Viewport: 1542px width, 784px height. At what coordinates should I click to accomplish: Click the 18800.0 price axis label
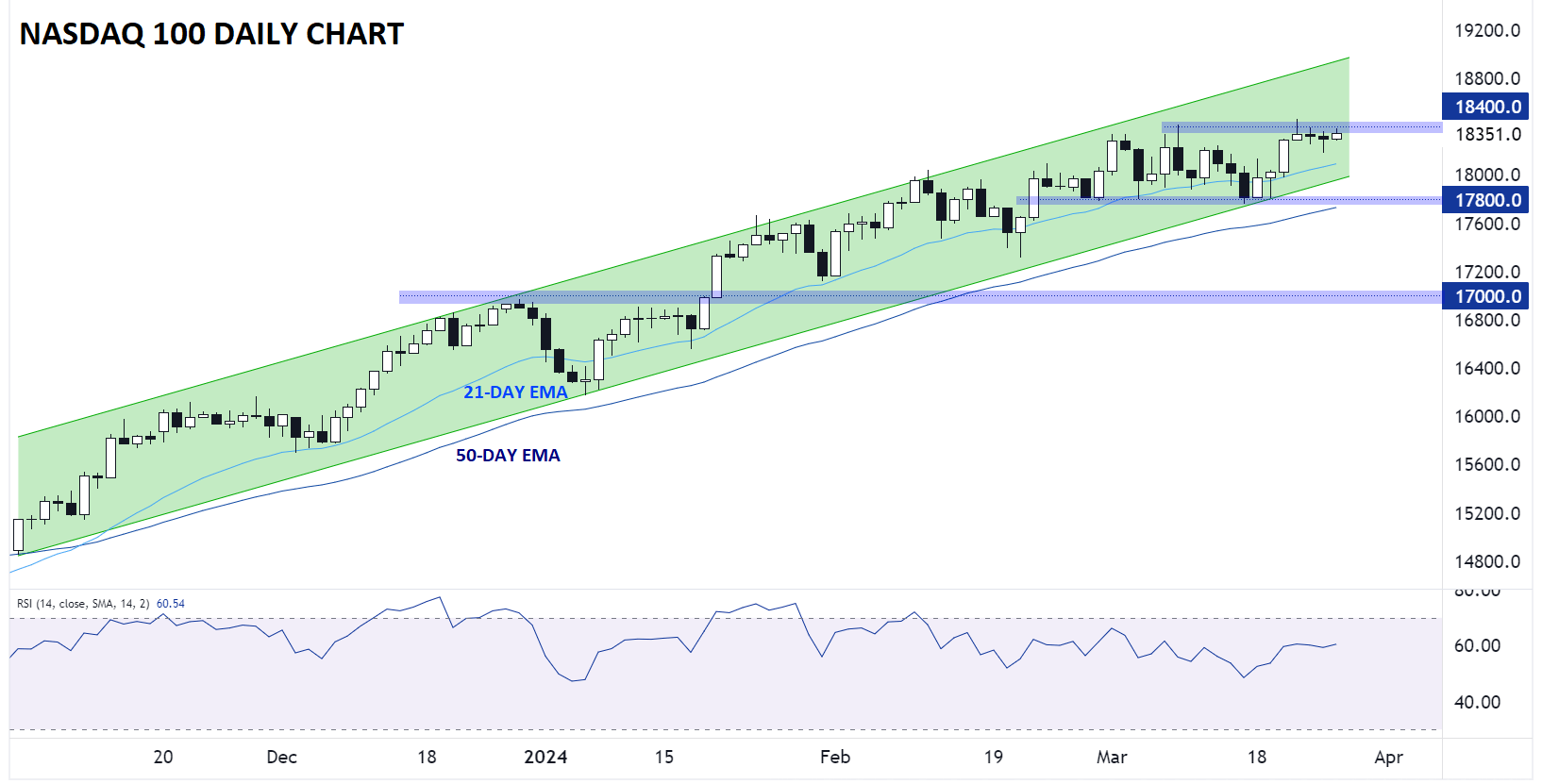[x=1487, y=79]
